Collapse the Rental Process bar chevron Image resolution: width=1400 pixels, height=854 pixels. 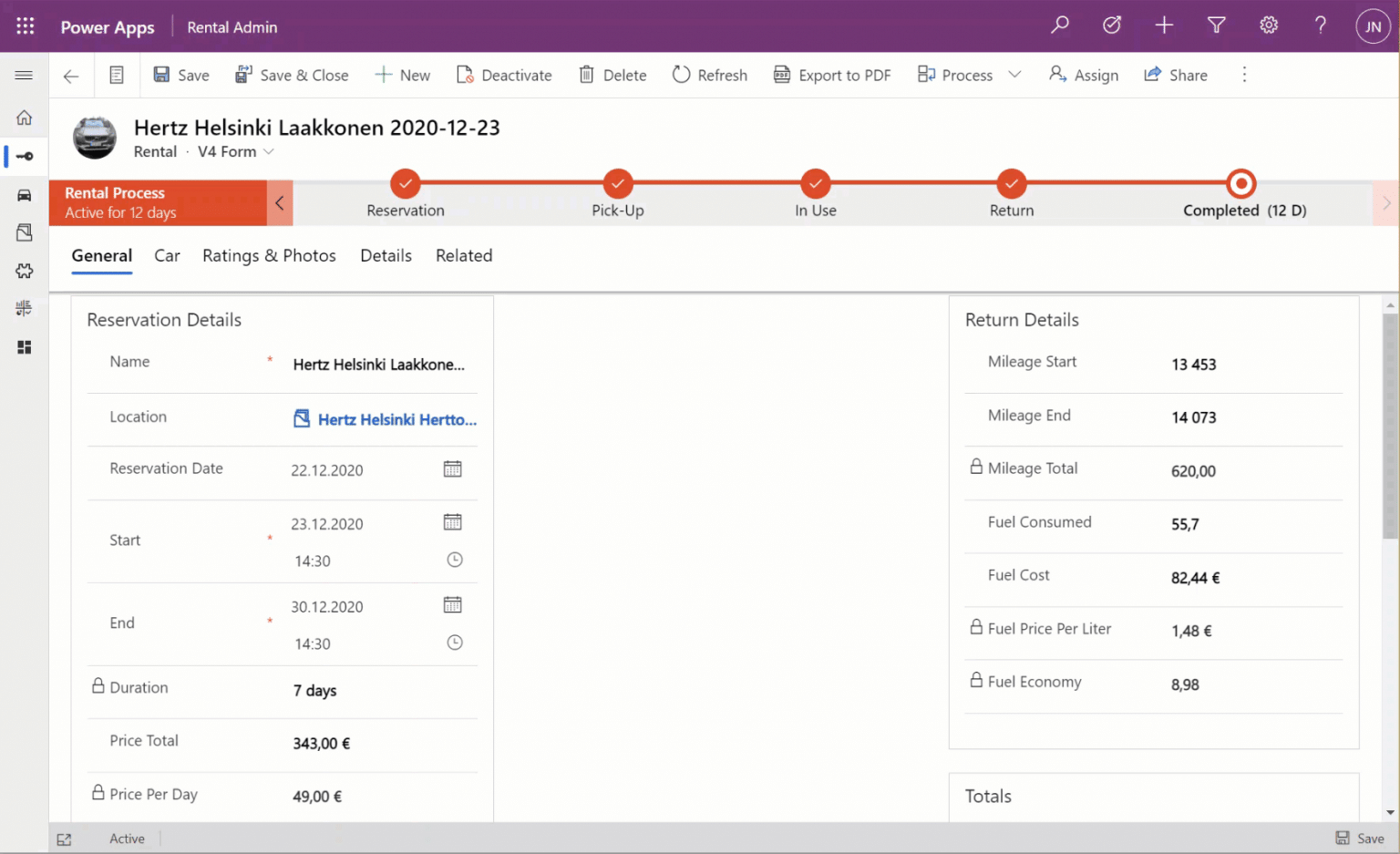pyautogui.click(x=280, y=202)
